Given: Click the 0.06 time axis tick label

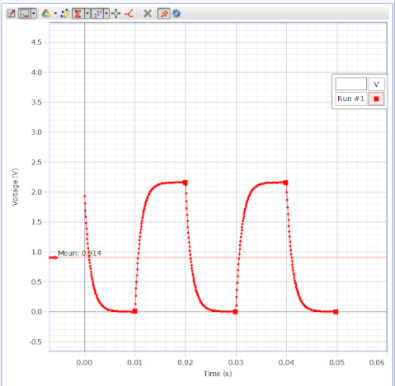Looking at the screenshot, I should pyautogui.click(x=377, y=362).
